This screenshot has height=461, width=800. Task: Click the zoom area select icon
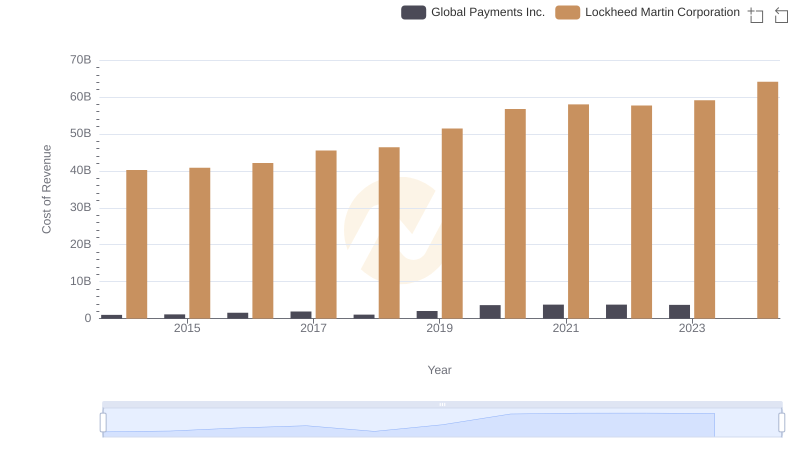(756, 15)
